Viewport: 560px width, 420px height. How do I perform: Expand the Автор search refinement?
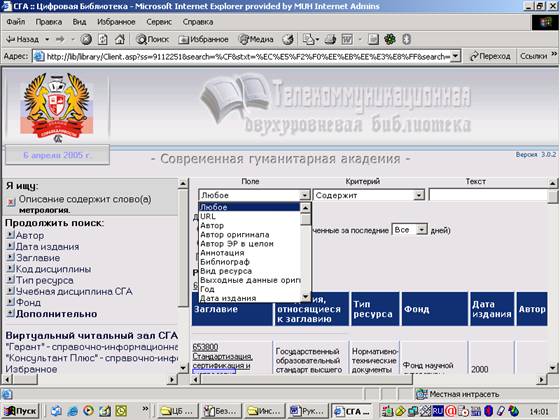pos(26,235)
